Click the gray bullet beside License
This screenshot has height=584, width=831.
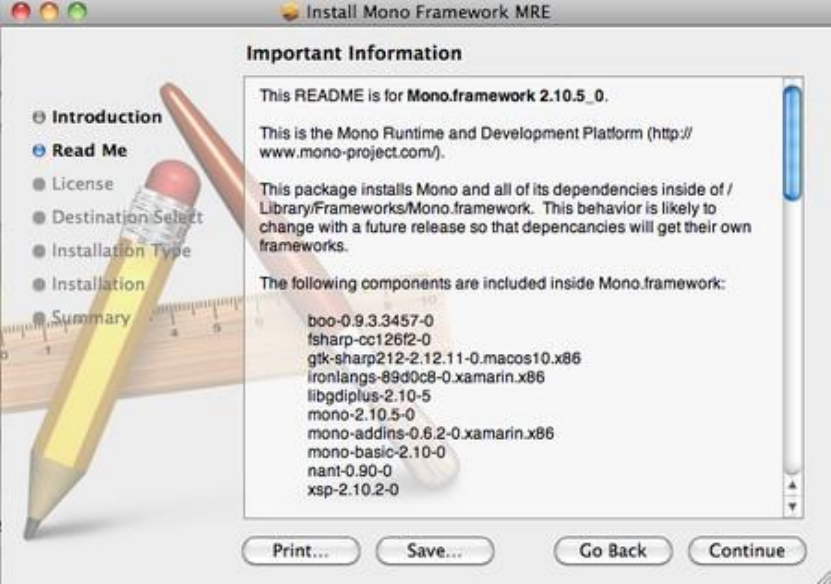39,184
